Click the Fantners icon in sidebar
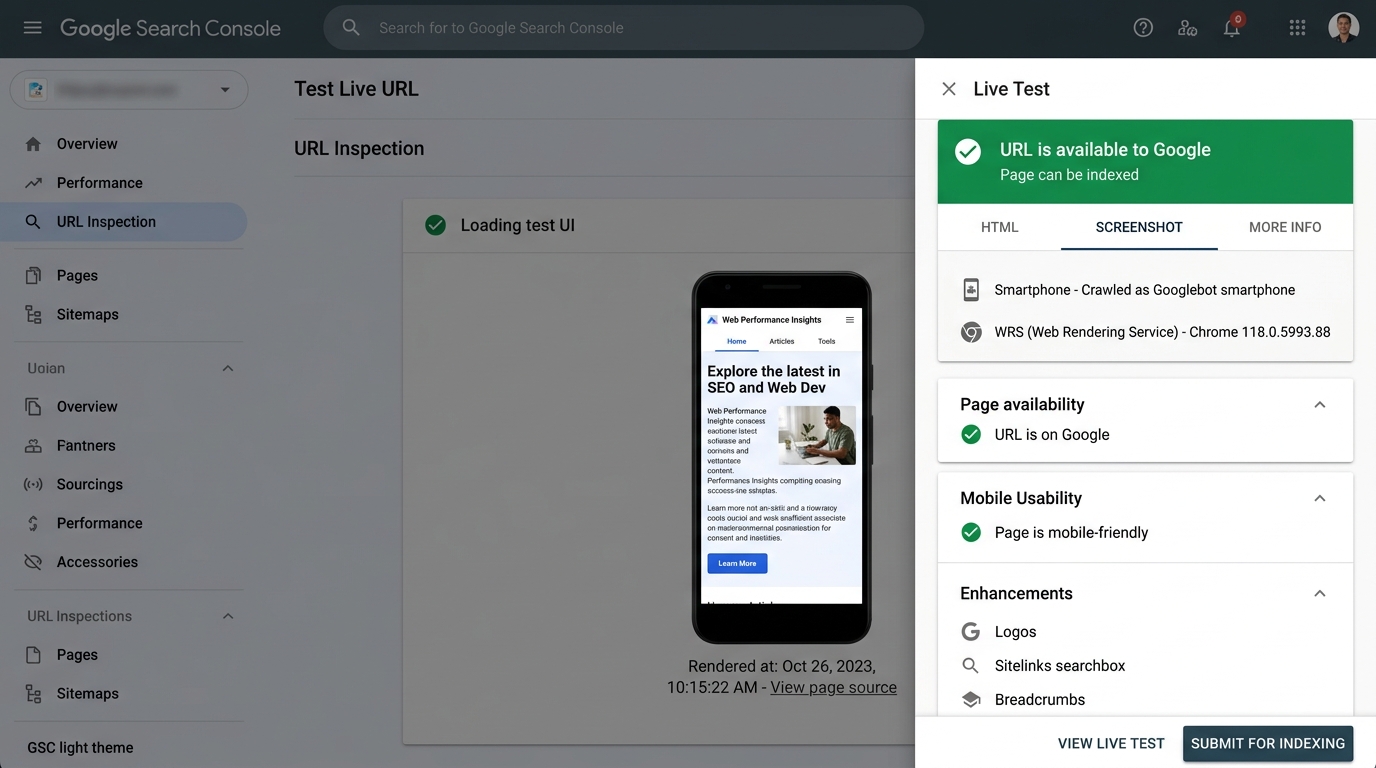This screenshot has width=1376, height=768. (x=33, y=446)
